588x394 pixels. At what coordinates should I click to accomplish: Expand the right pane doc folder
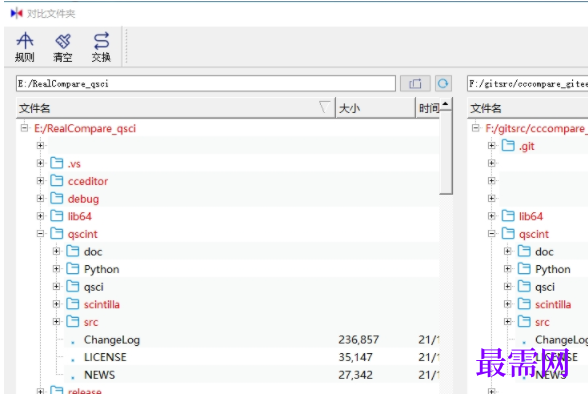tap(508, 251)
